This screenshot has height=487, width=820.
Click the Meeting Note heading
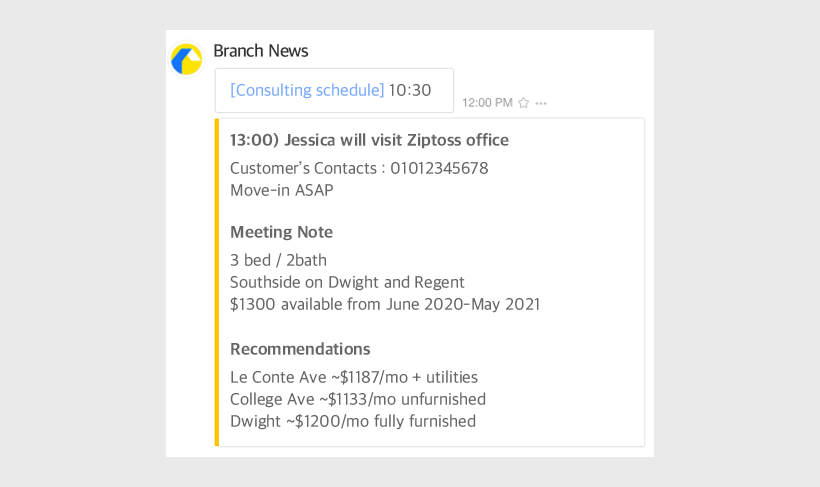(281, 232)
